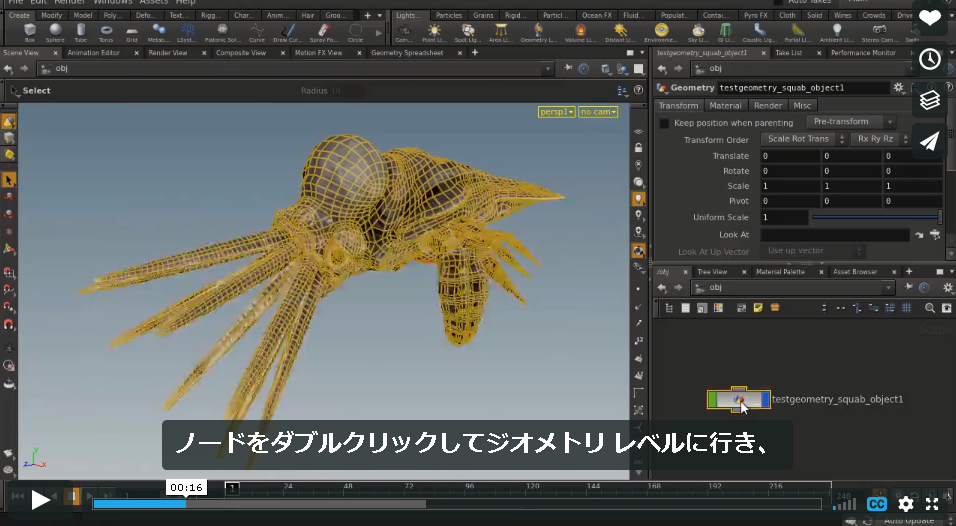Enable Keep position when parenting checkbox
This screenshot has width=956, height=526.
point(665,123)
